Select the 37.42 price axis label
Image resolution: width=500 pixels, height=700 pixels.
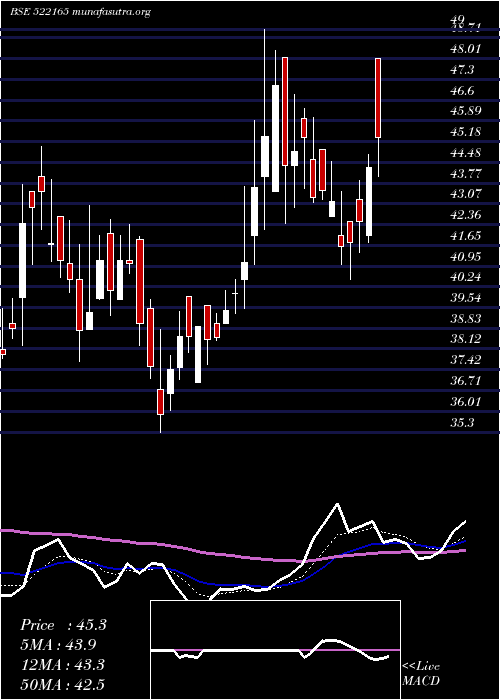click(466, 360)
